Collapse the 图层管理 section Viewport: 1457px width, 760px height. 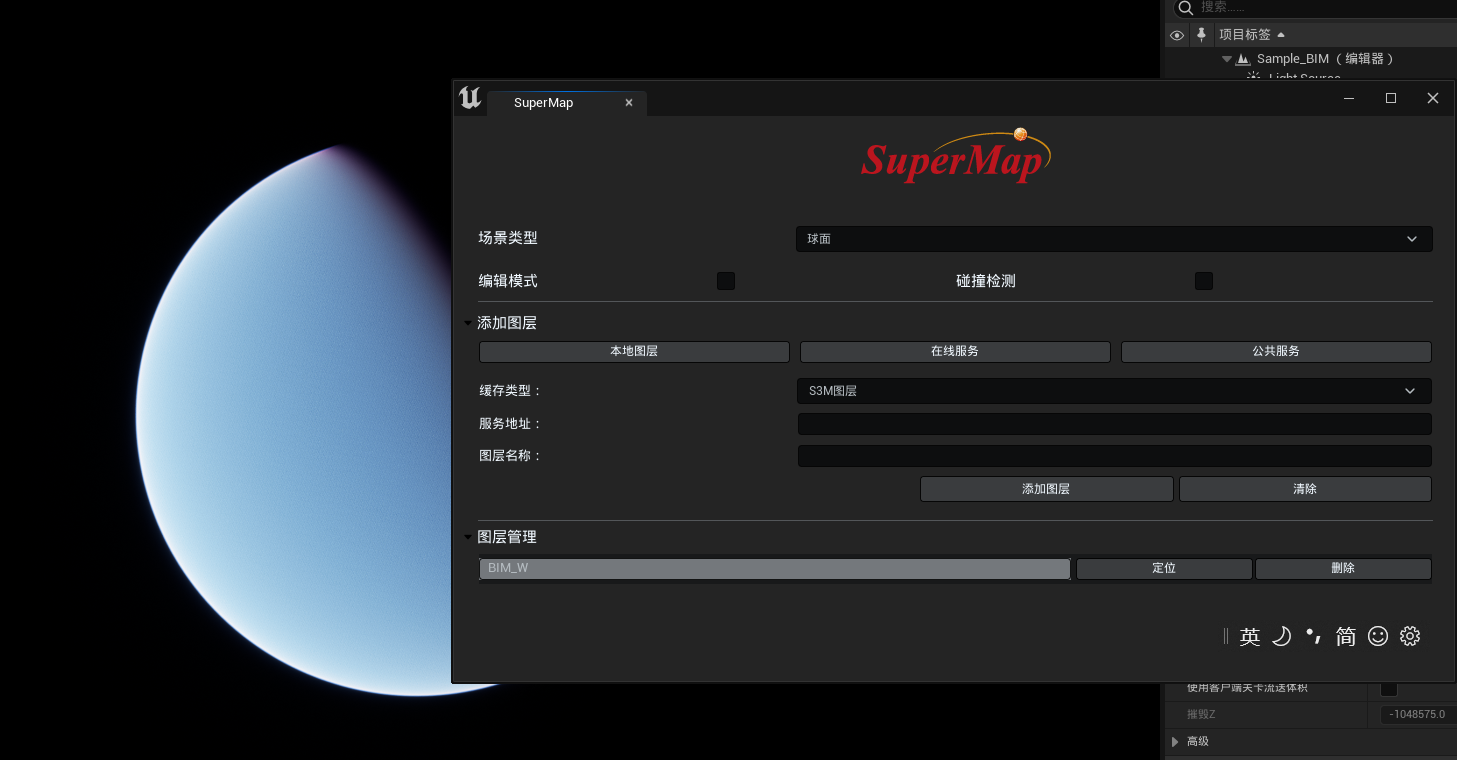tap(468, 537)
